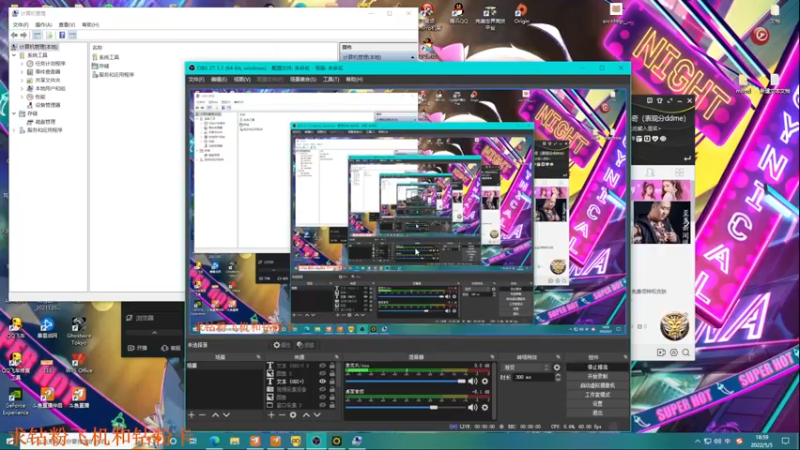
Task: Mute the 桌面音频 speaker icon
Action: (473, 407)
